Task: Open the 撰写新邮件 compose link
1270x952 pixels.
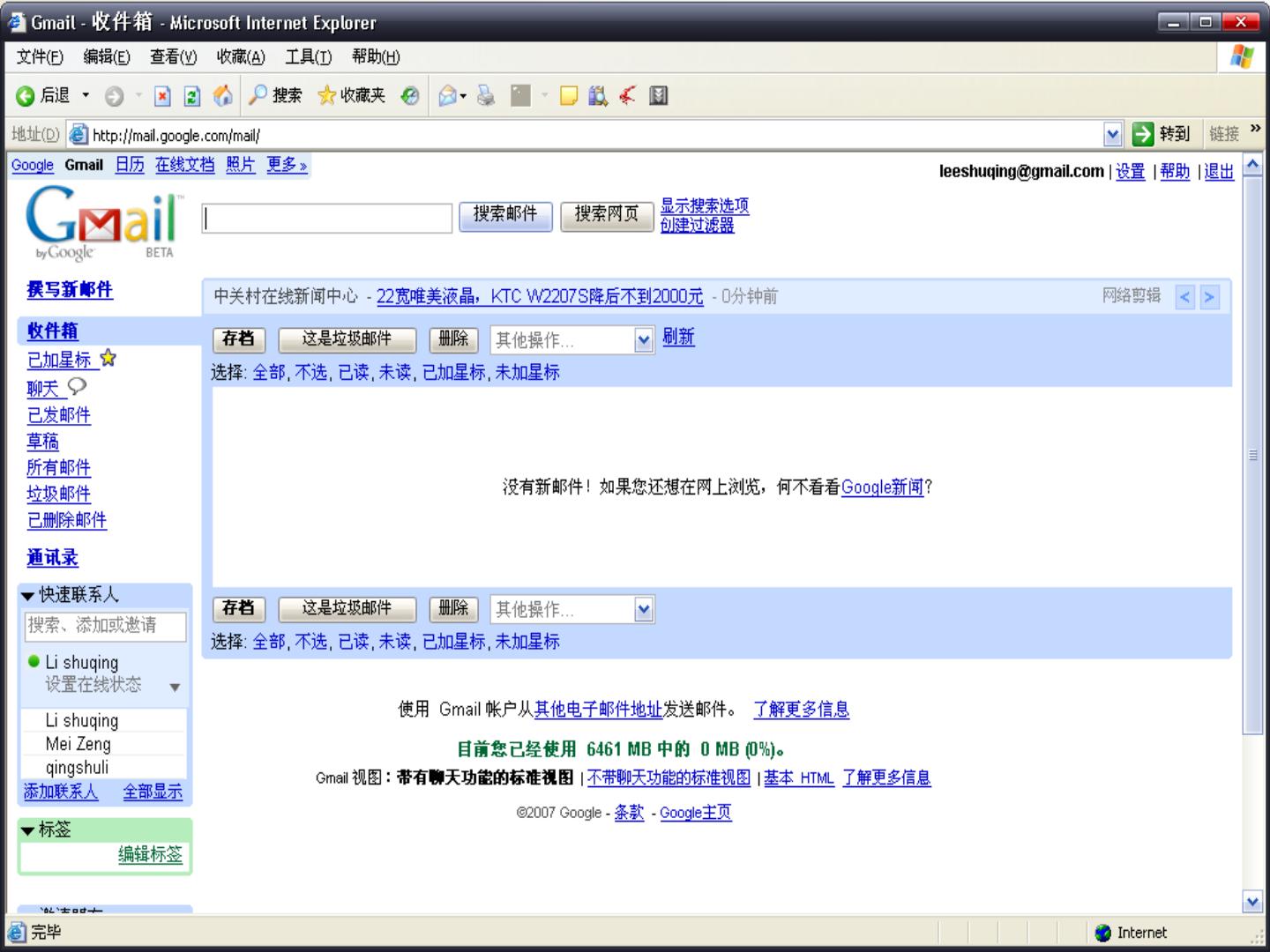Action: [x=70, y=290]
